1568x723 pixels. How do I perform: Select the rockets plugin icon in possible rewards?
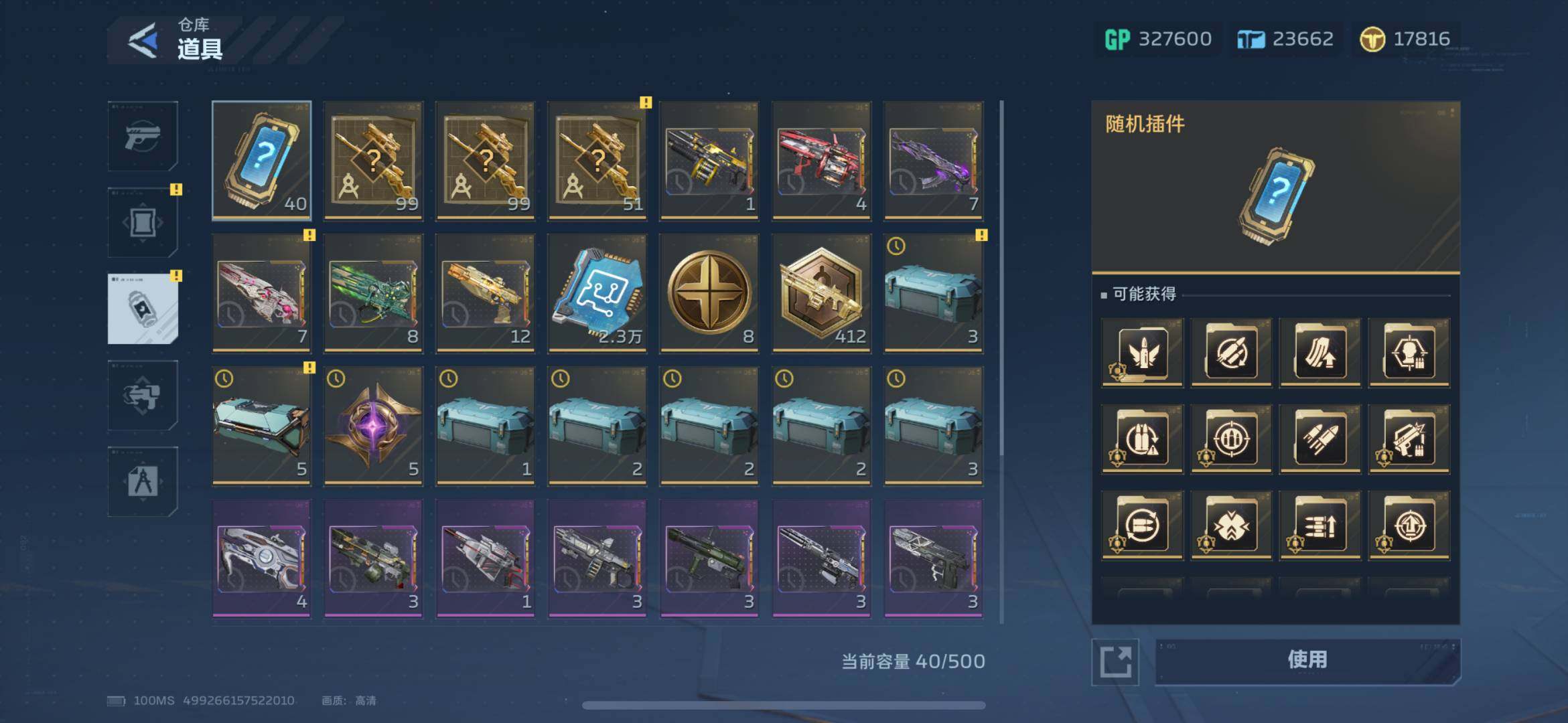[x=1320, y=438]
